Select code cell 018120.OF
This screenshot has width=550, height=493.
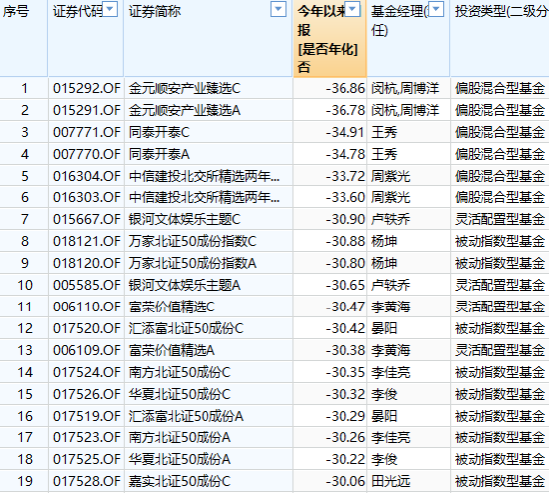(x=86, y=263)
